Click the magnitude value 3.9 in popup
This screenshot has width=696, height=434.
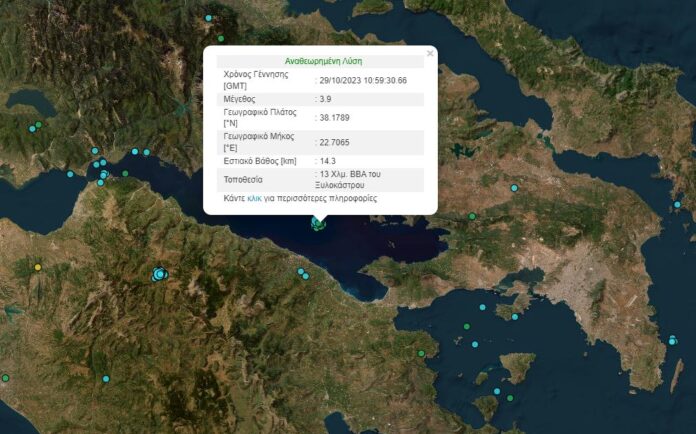point(325,99)
